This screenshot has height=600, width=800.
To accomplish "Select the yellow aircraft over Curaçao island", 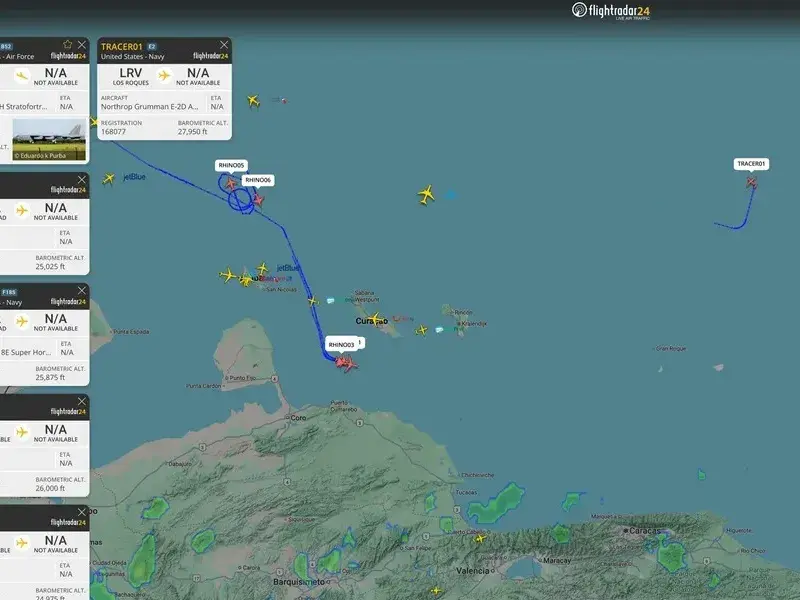I will [376, 319].
